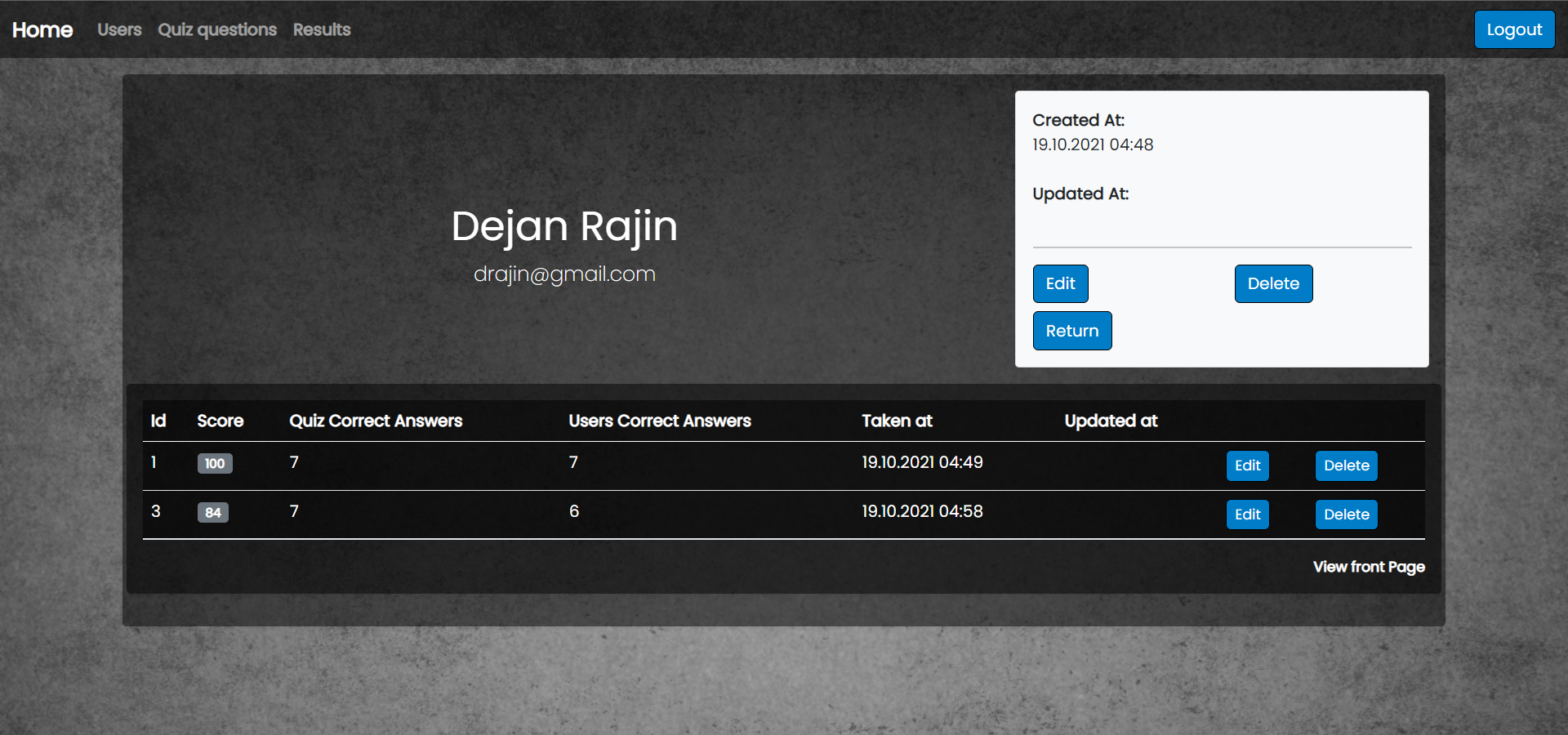Click the score badge 100
1568x735 pixels.
point(215,464)
